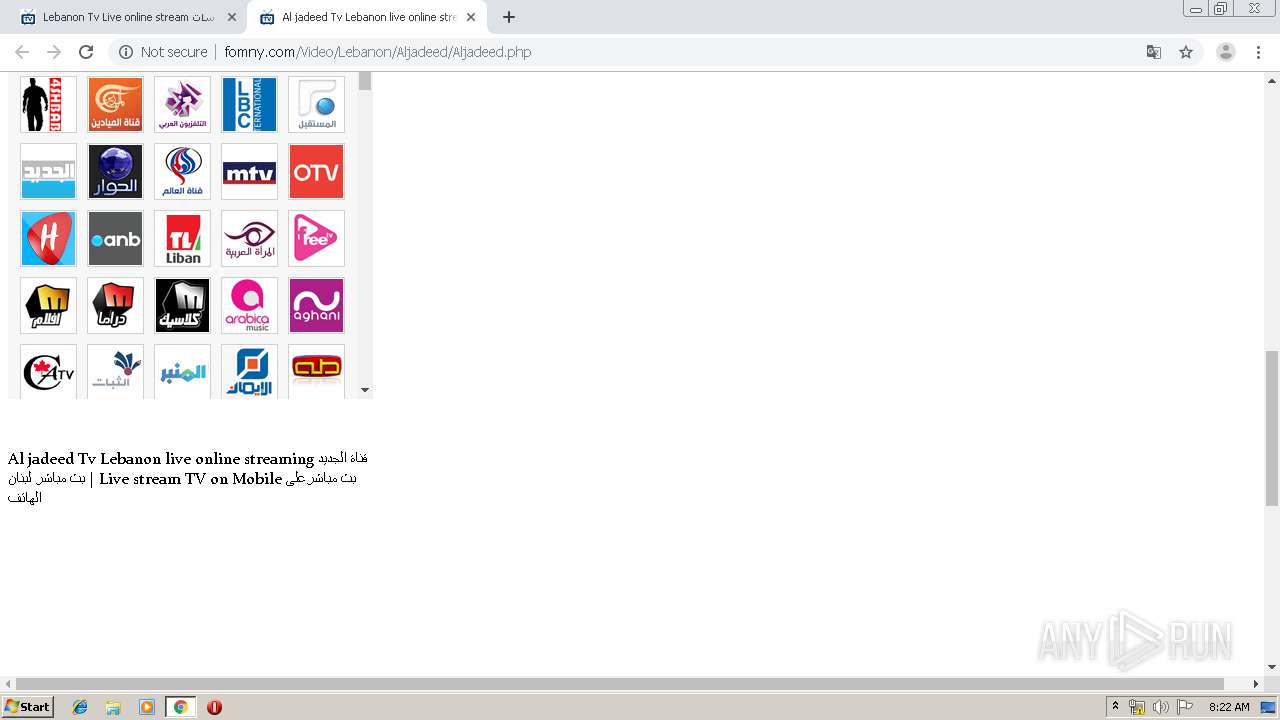Image resolution: width=1280 pixels, height=720 pixels.
Task: Select the Future TV (المستقبل) channel logo
Action: click(x=316, y=104)
